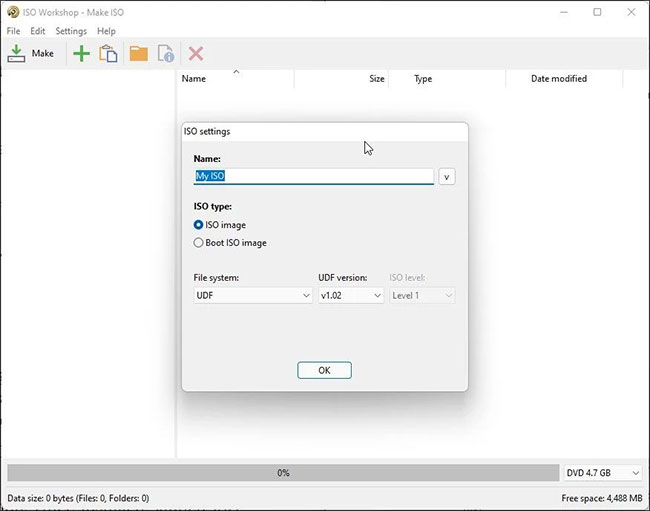This screenshot has height=511, width=650.
Task: Click the file properties info icon
Action: [166, 53]
